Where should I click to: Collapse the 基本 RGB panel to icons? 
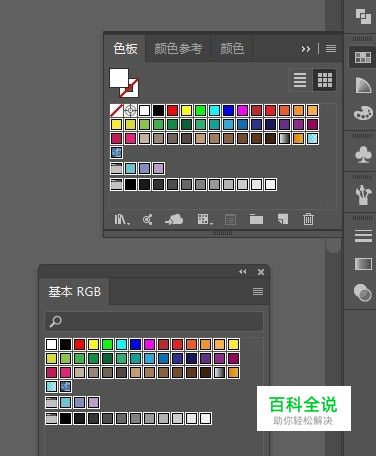(243, 272)
